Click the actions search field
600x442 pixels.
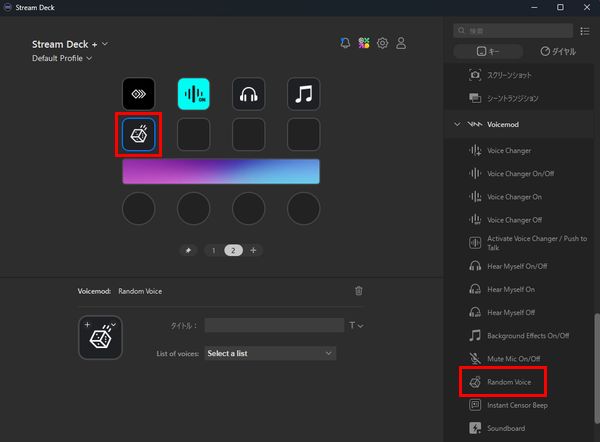513,31
